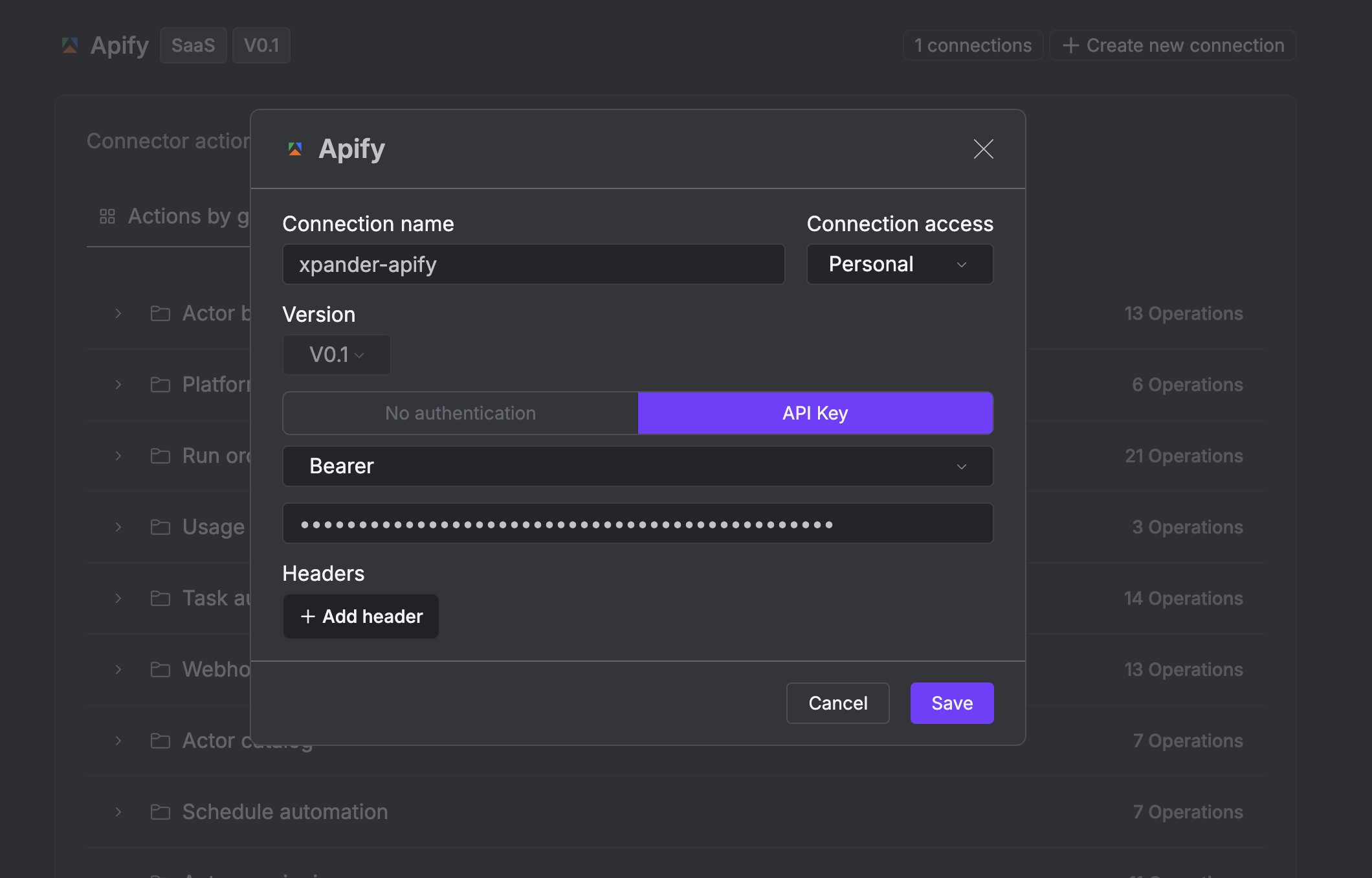Close the Apify dialog with X icon

point(983,149)
